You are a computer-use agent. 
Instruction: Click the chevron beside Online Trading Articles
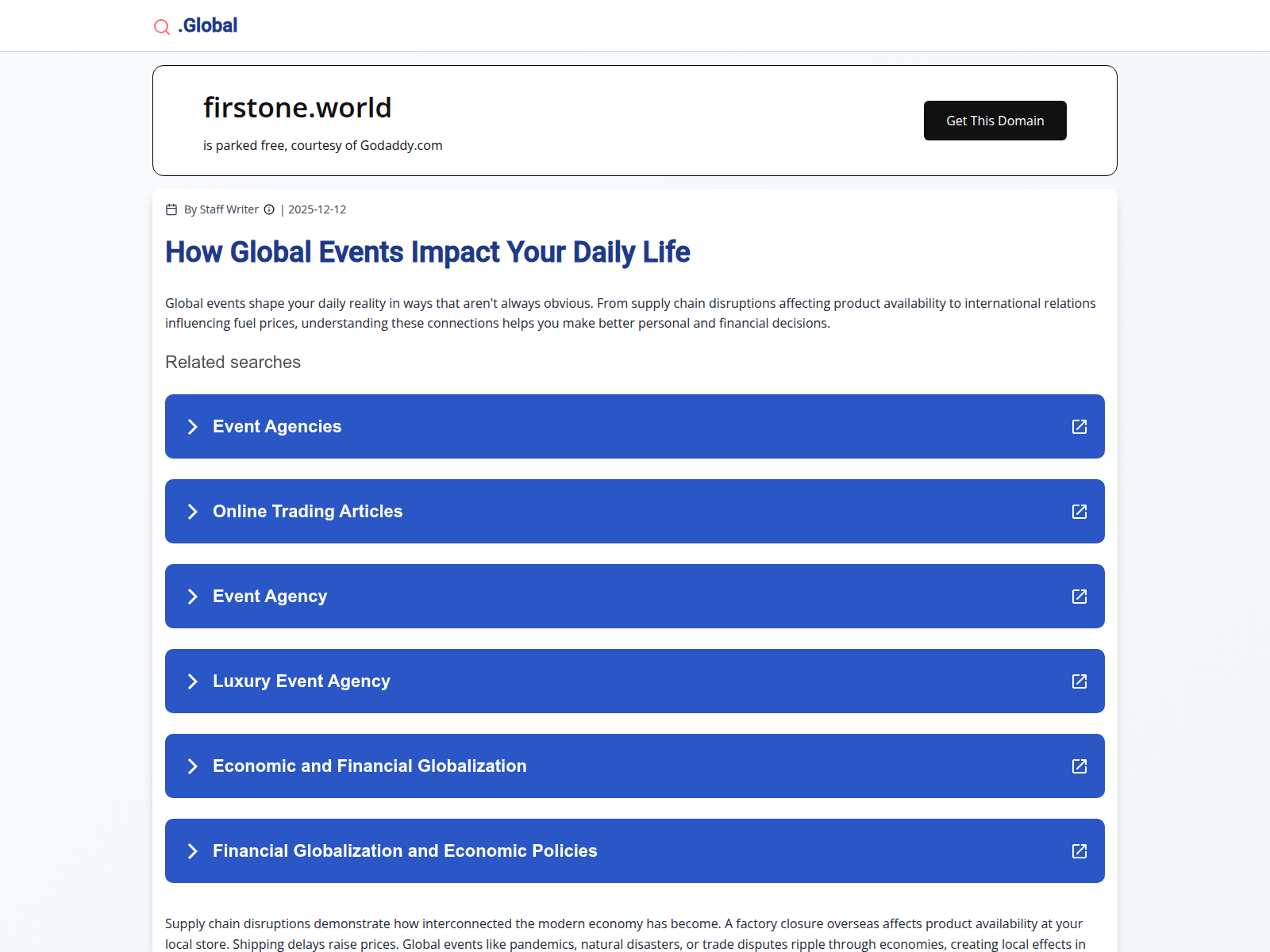click(x=192, y=512)
